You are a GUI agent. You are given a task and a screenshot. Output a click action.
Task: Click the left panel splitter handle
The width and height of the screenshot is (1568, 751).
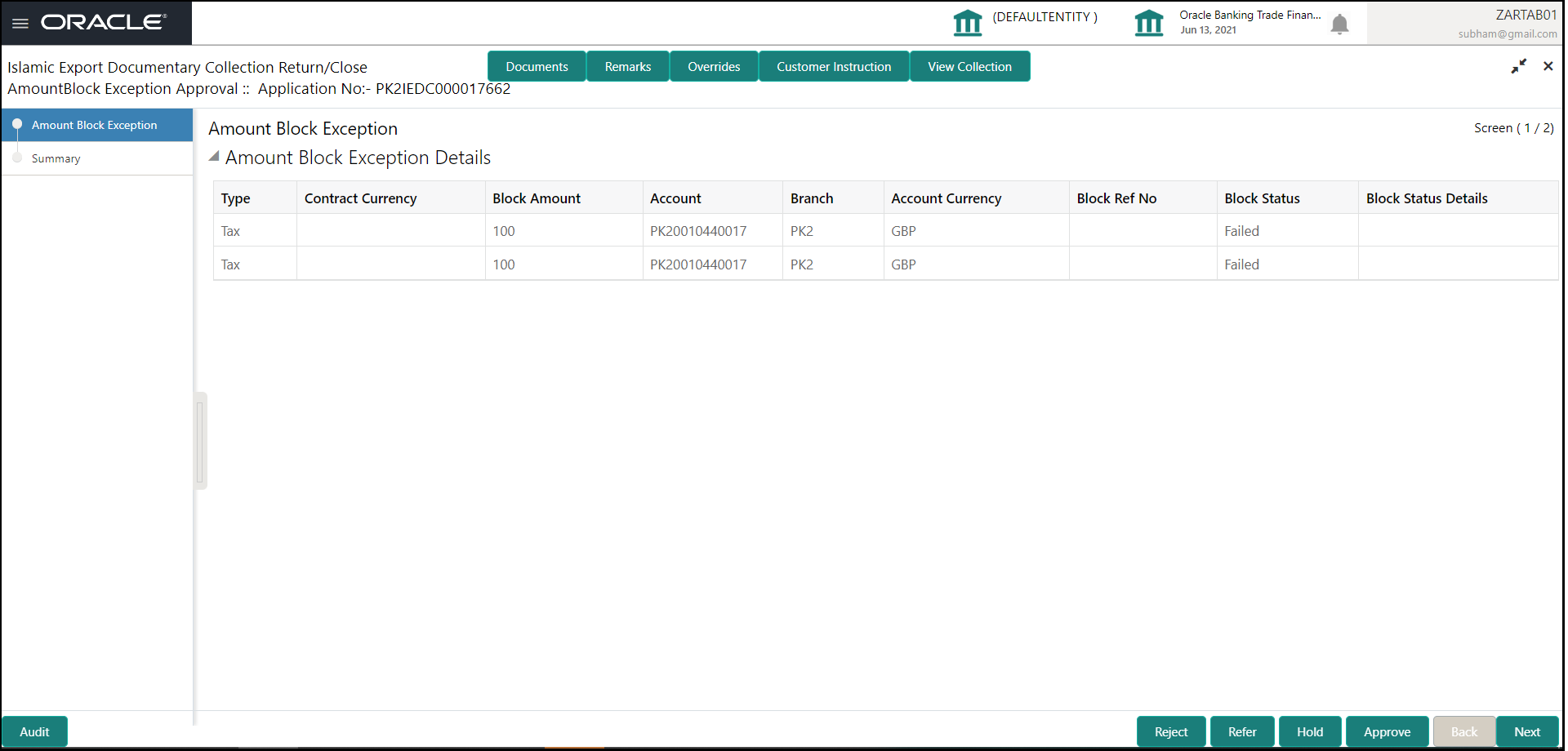coord(200,441)
